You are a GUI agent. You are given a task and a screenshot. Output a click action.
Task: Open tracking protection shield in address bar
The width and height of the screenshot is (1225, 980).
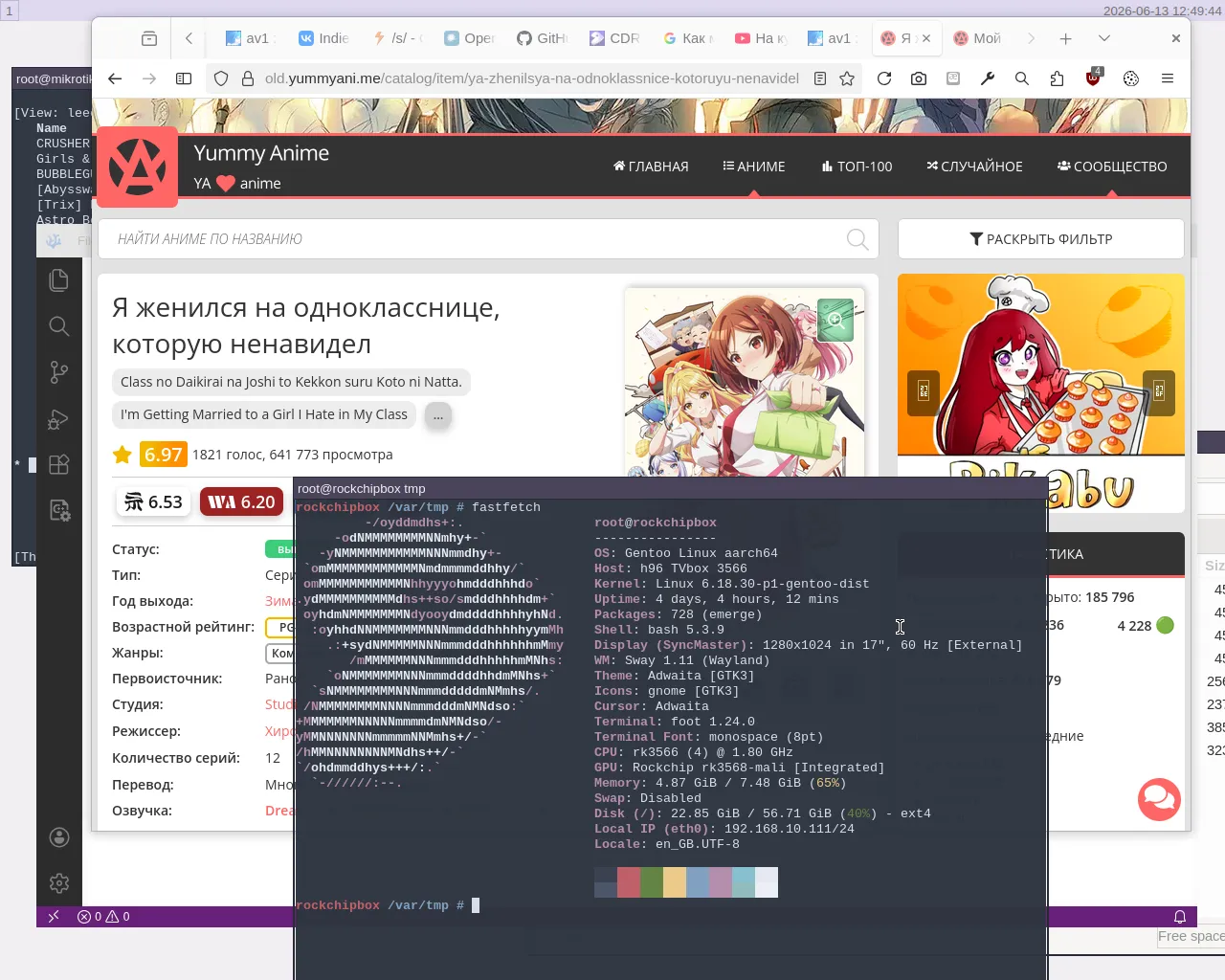pos(221,78)
